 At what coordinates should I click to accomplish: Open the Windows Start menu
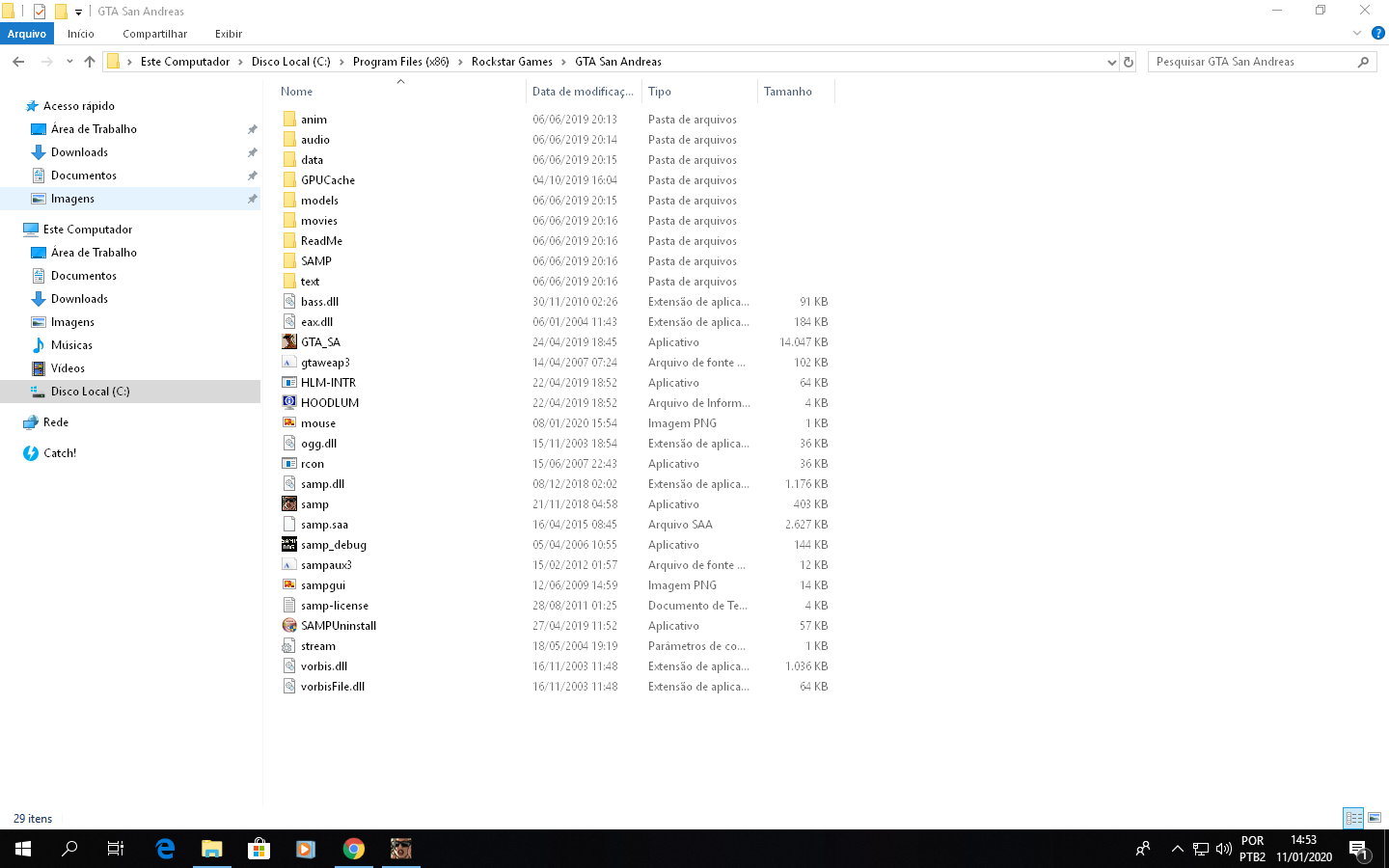[23, 849]
